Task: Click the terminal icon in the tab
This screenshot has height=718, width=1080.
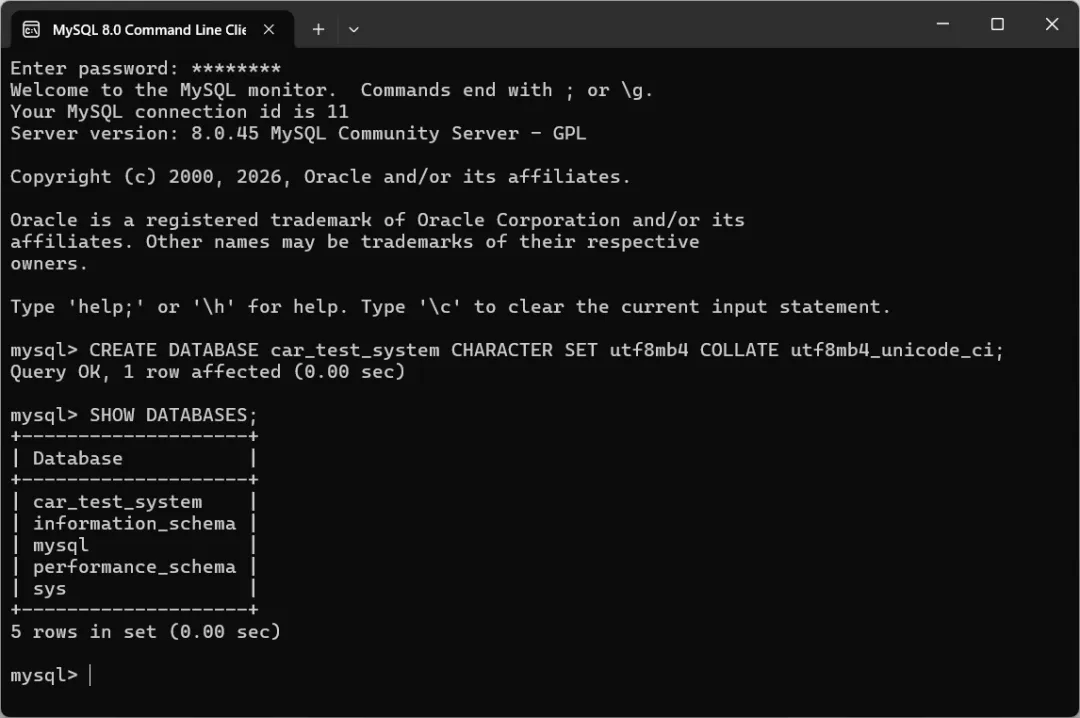Action: click(x=31, y=29)
